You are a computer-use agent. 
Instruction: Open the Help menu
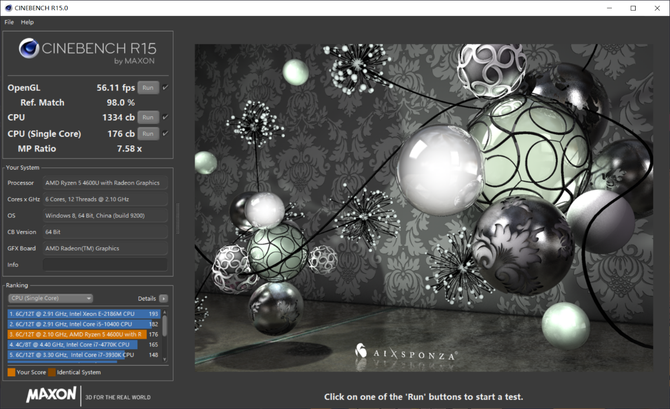pyautogui.click(x=27, y=22)
